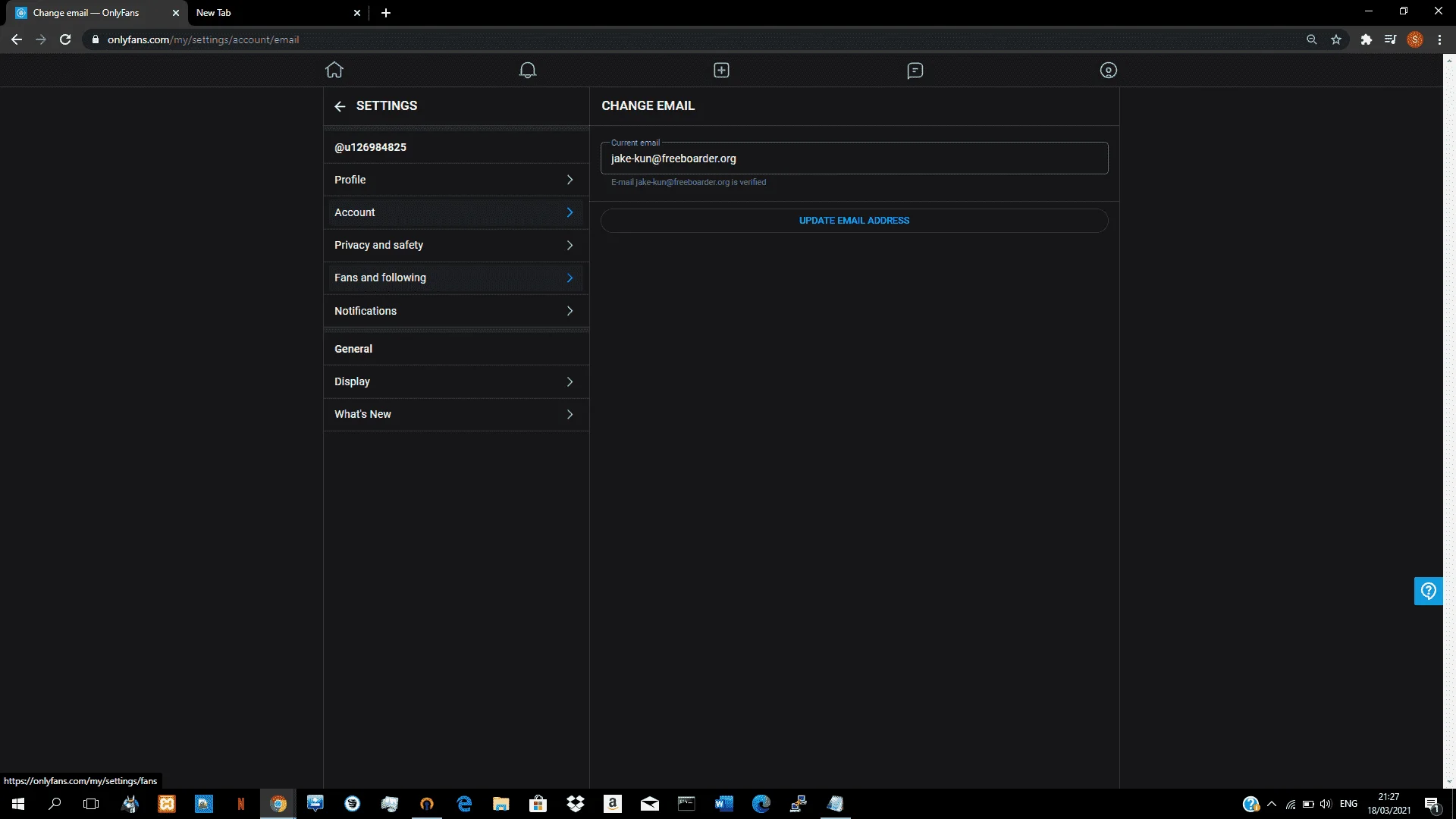This screenshot has height=819, width=1456.
Task: Expand the Notifications row chevron
Action: coord(570,311)
